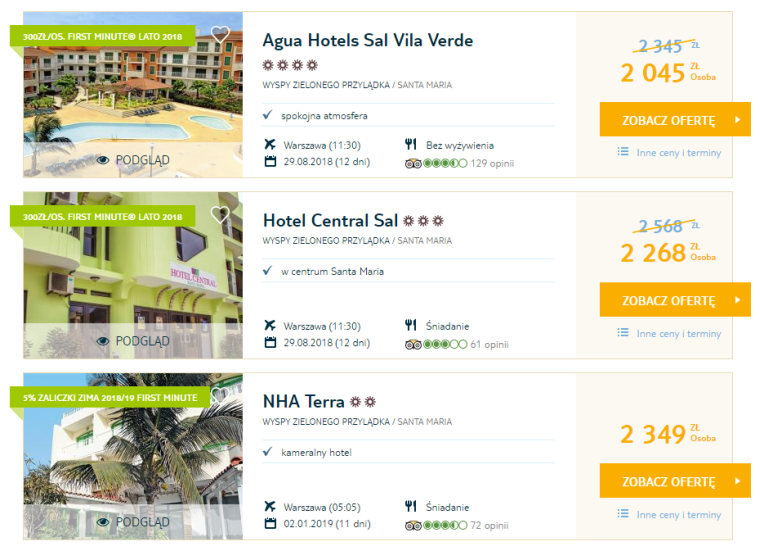This screenshot has height=546, width=760.
Task: Toggle favorite heart on Hotel Central Sal
Action: pos(220,214)
